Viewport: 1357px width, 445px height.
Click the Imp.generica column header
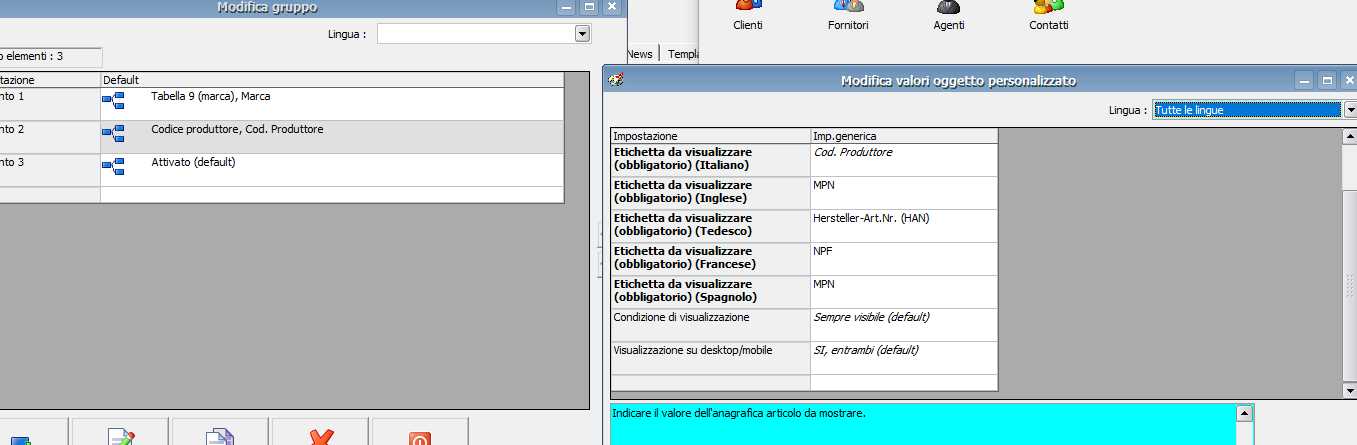pos(904,136)
